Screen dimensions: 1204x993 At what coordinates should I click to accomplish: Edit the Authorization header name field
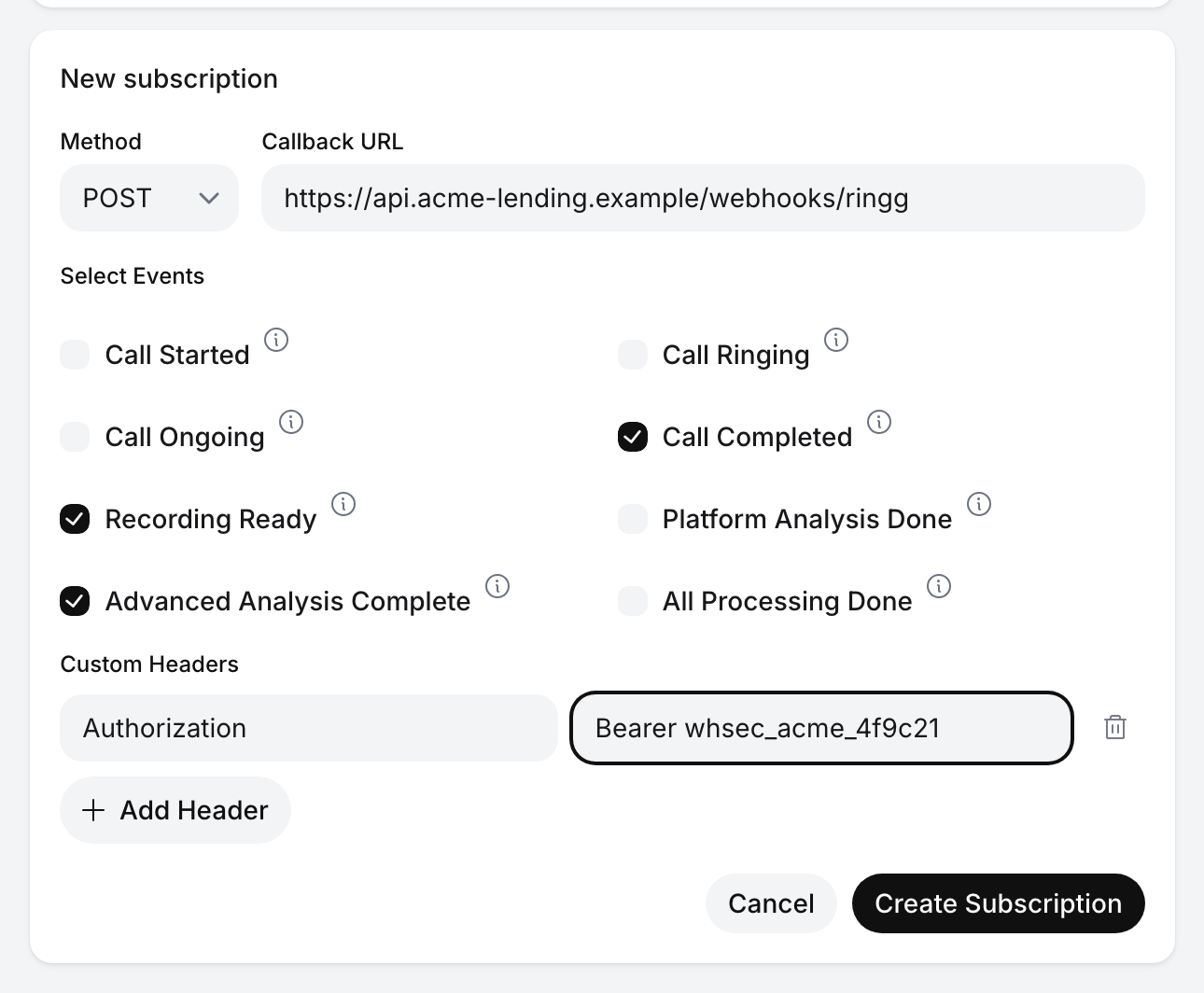pyautogui.click(x=309, y=728)
